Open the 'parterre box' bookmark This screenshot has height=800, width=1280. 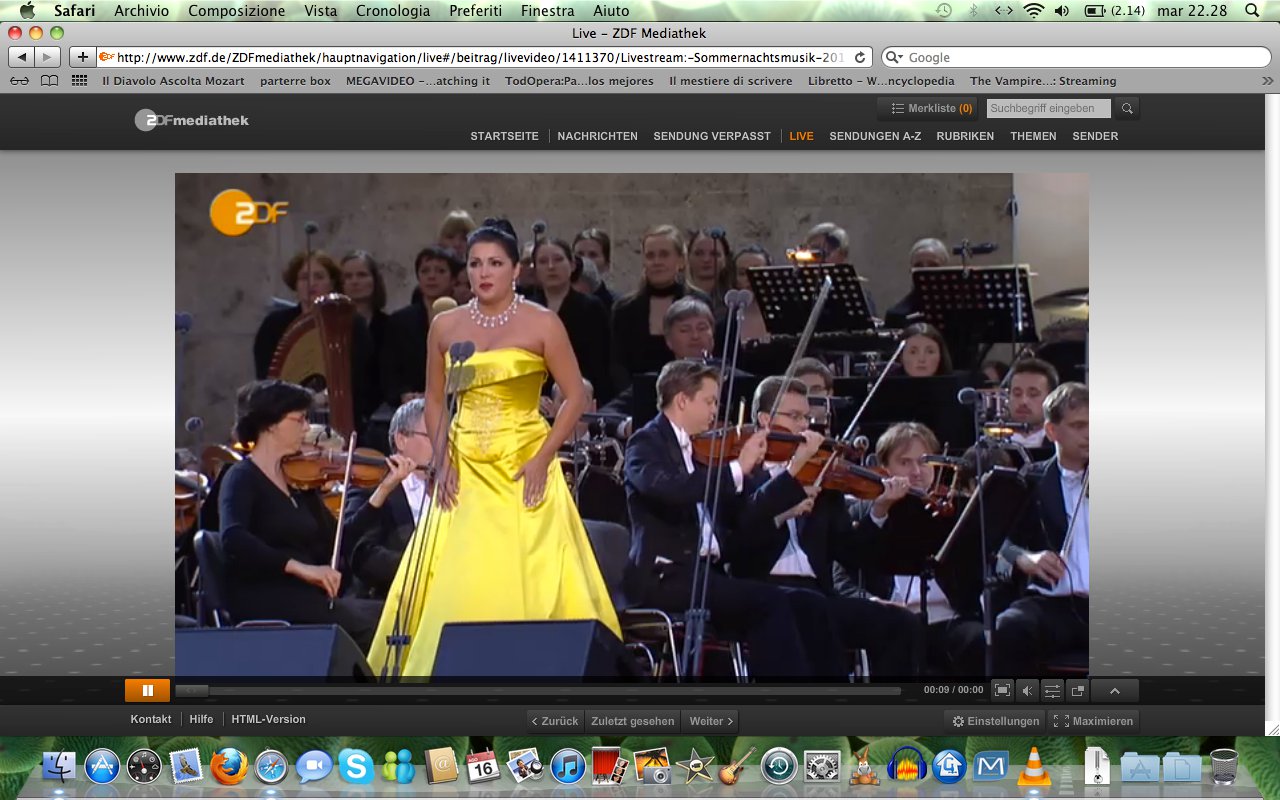[x=295, y=81]
